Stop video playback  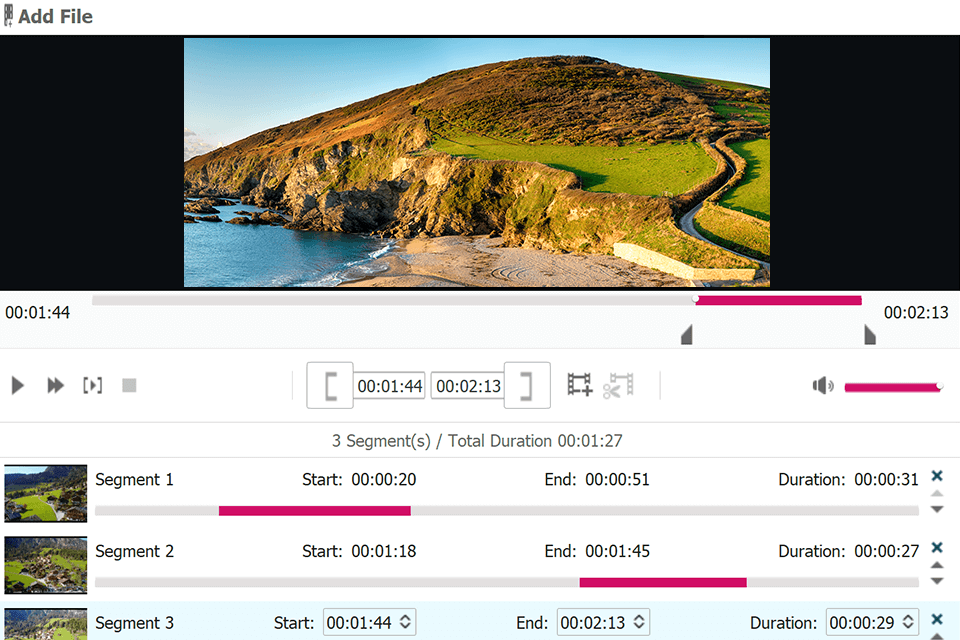pyautogui.click(x=129, y=385)
